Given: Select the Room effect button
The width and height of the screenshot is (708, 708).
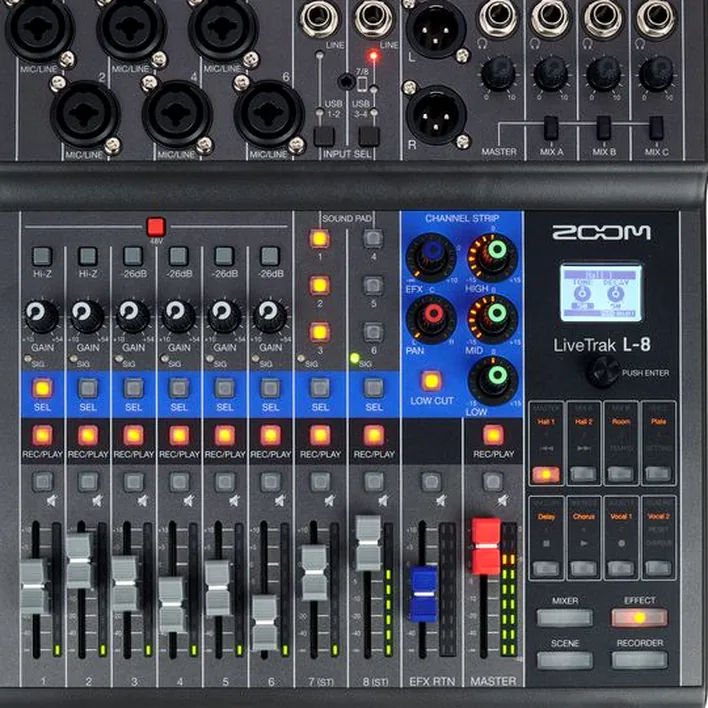Looking at the screenshot, I should (x=621, y=475).
